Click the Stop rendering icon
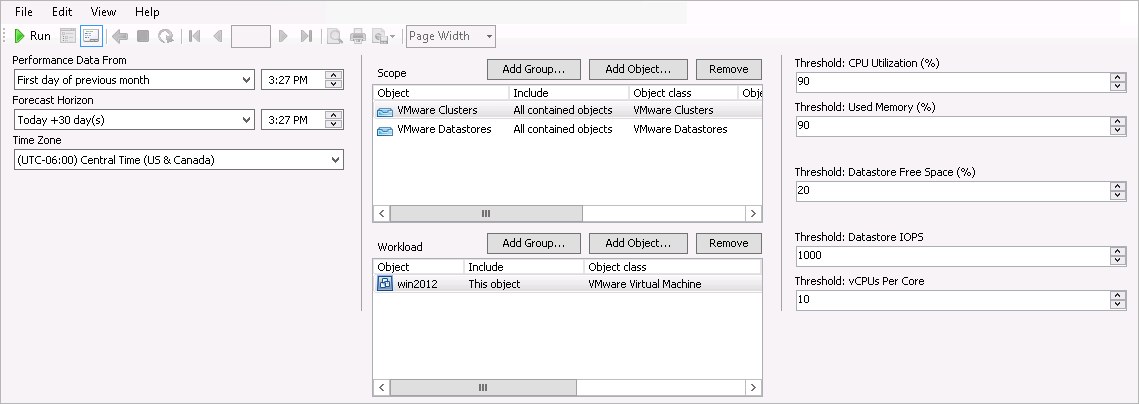The height and width of the screenshot is (404, 1139). [x=143, y=36]
